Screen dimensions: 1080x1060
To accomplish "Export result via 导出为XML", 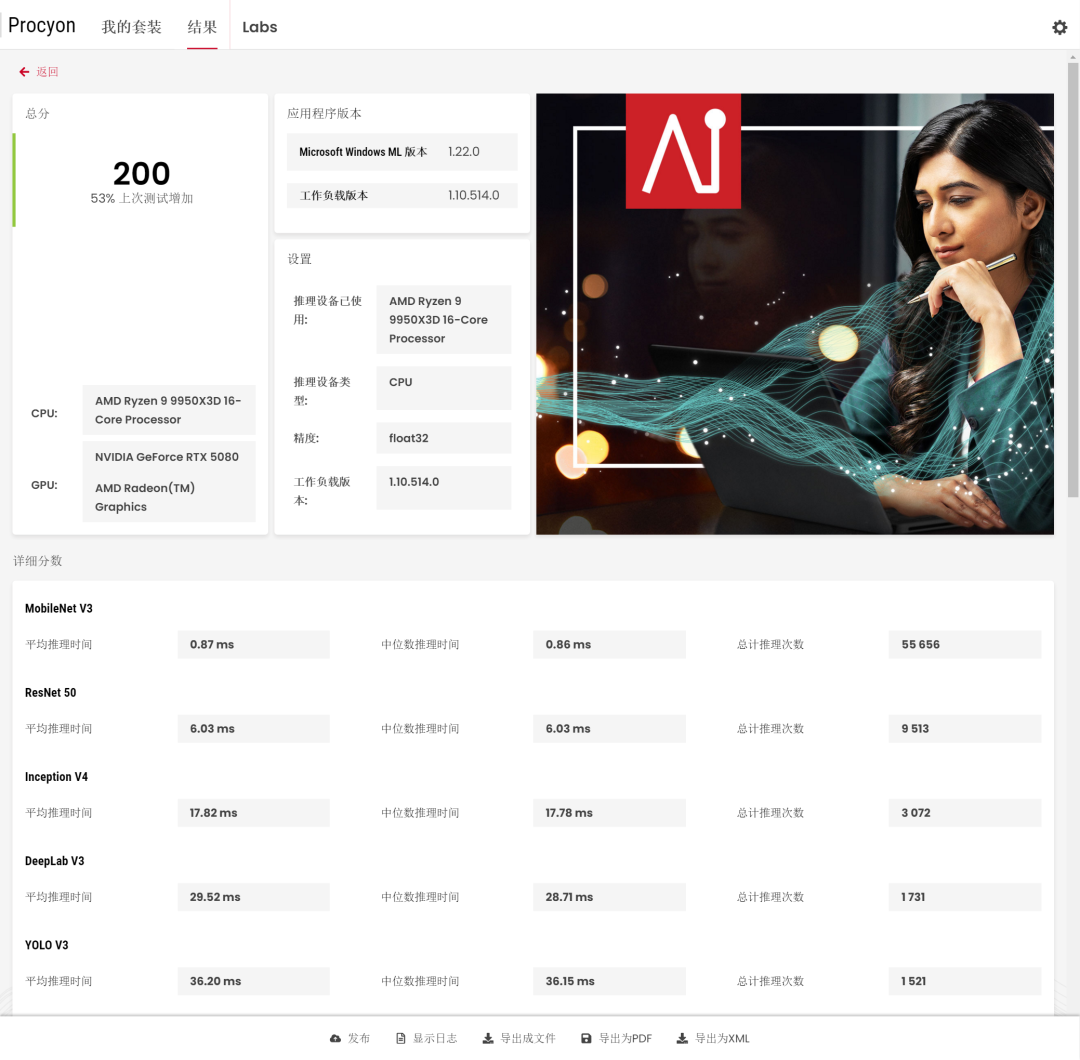I will point(722,1038).
